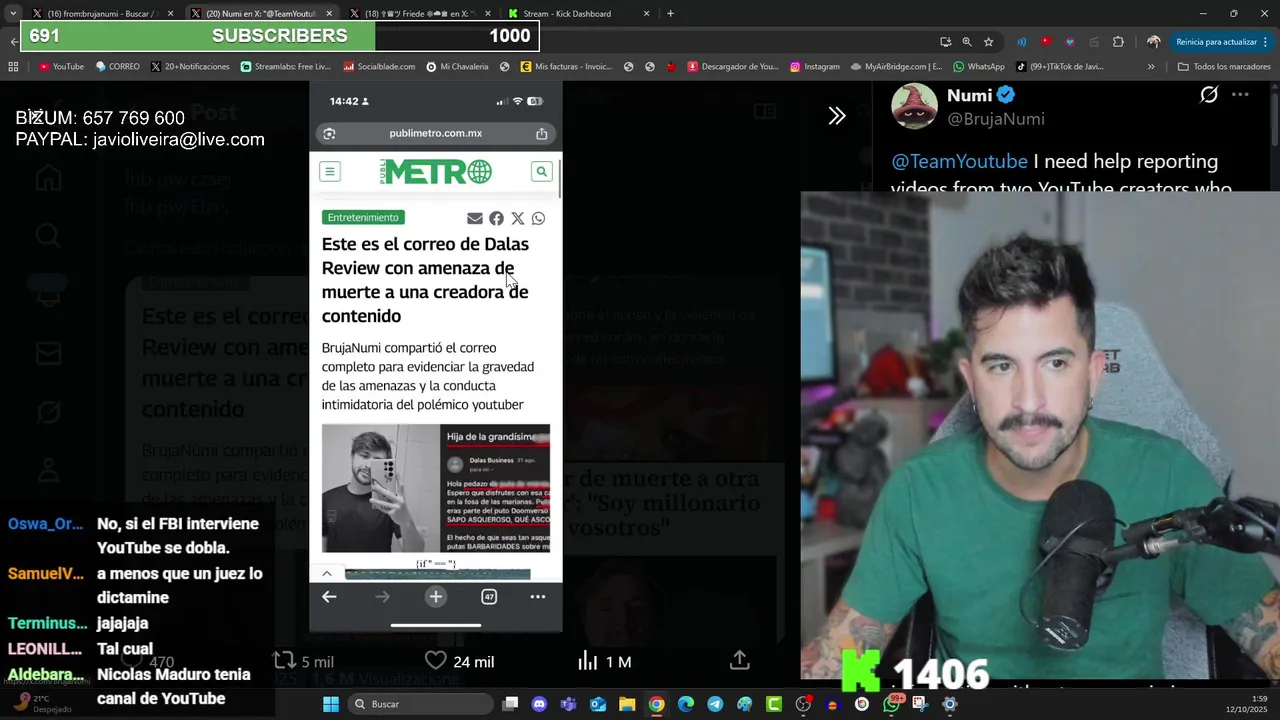This screenshot has width=1280, height=720.
Task: Click the @BrujaNumi handle
Action: click(996, 119)
